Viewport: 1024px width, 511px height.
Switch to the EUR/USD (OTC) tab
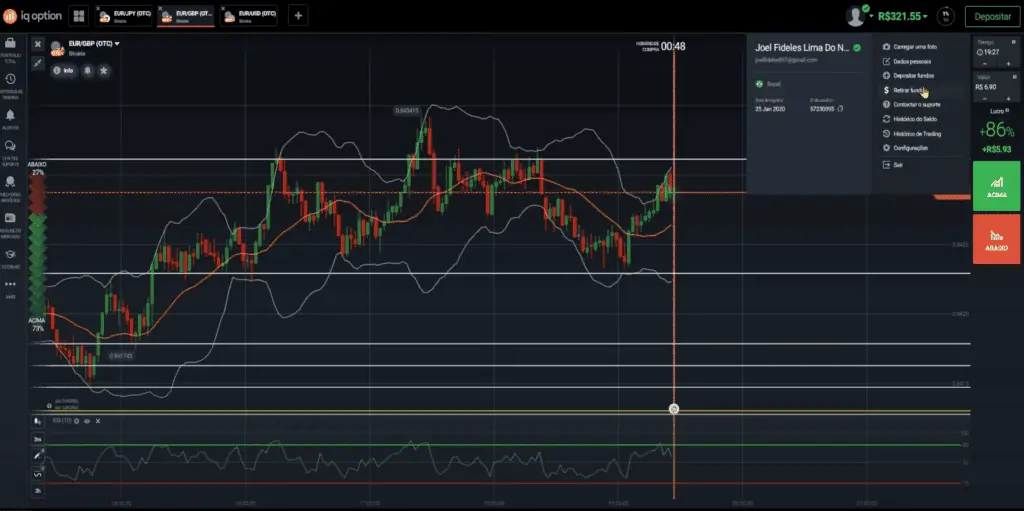coord(248,16)
